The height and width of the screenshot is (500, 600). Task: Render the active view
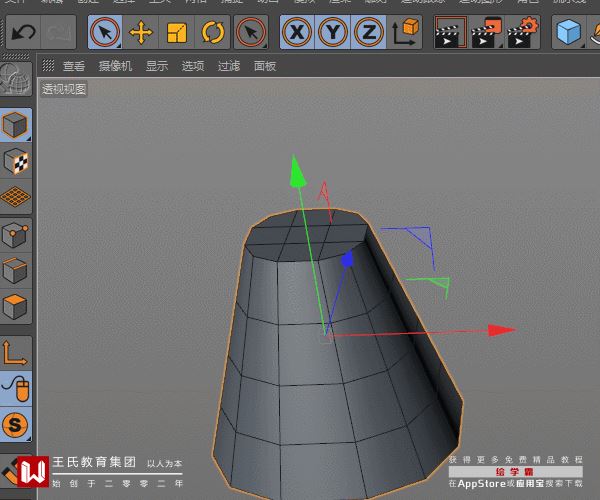(450, 32)
